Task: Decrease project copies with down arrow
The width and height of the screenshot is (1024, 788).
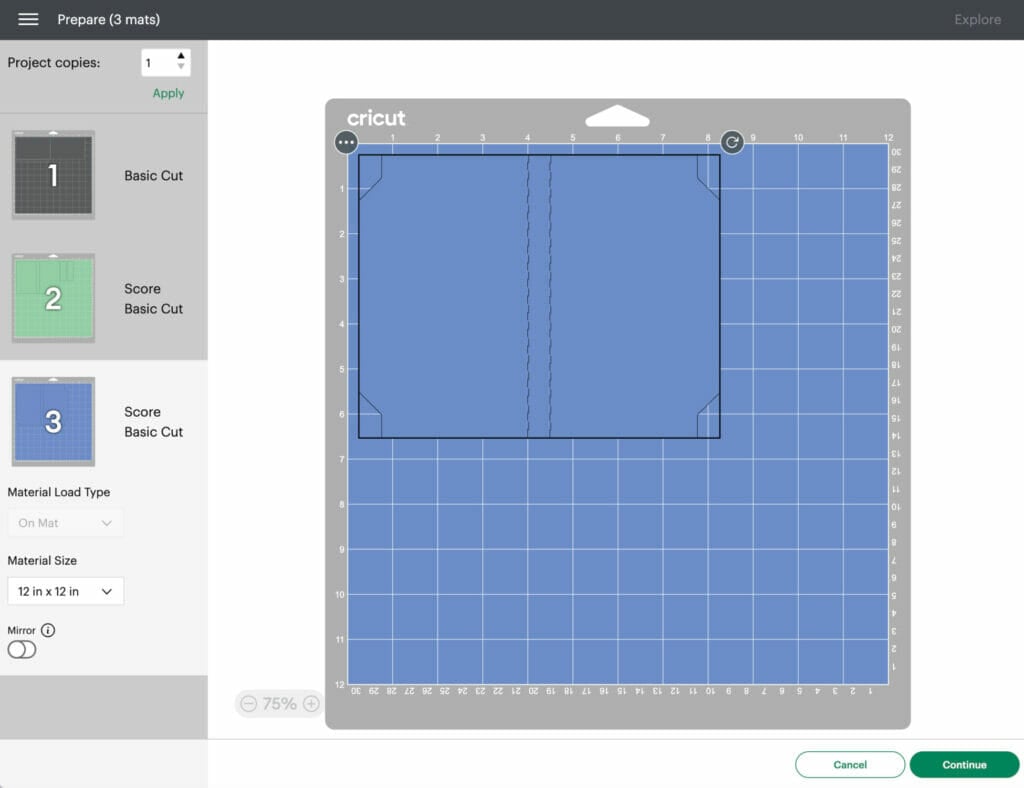Action: (181, 68)
